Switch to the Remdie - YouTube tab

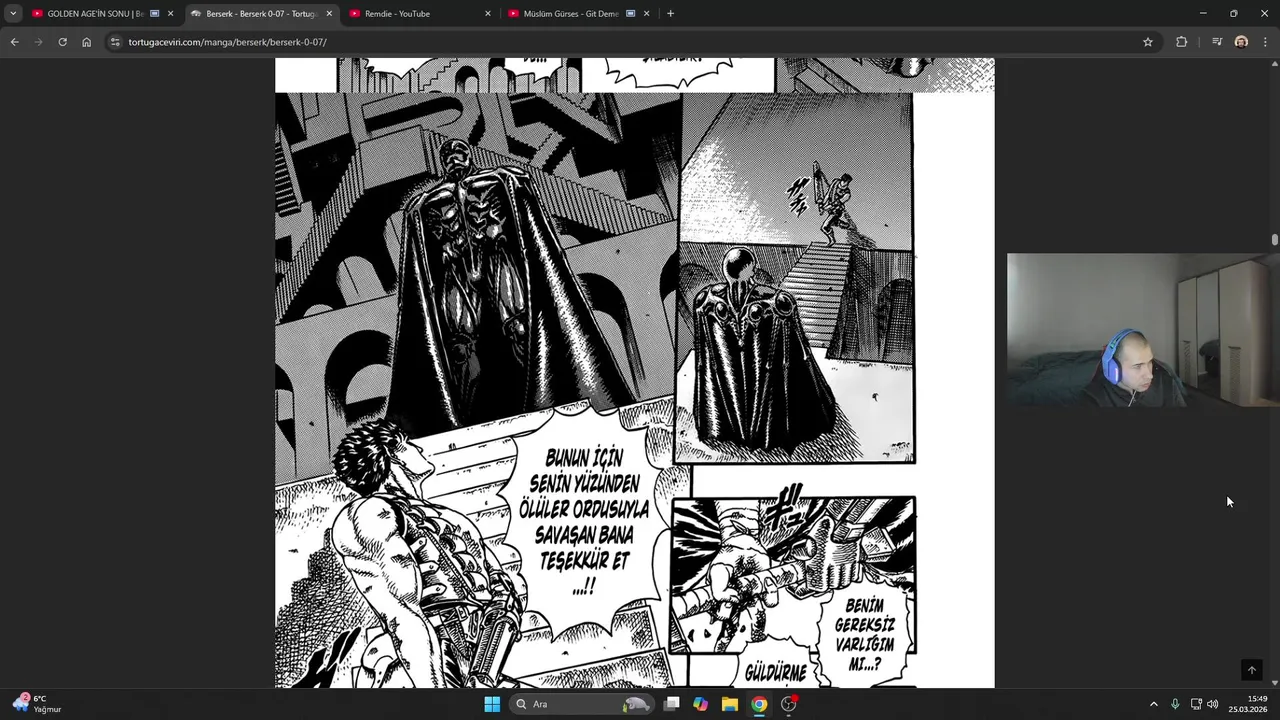click(420, 14)
